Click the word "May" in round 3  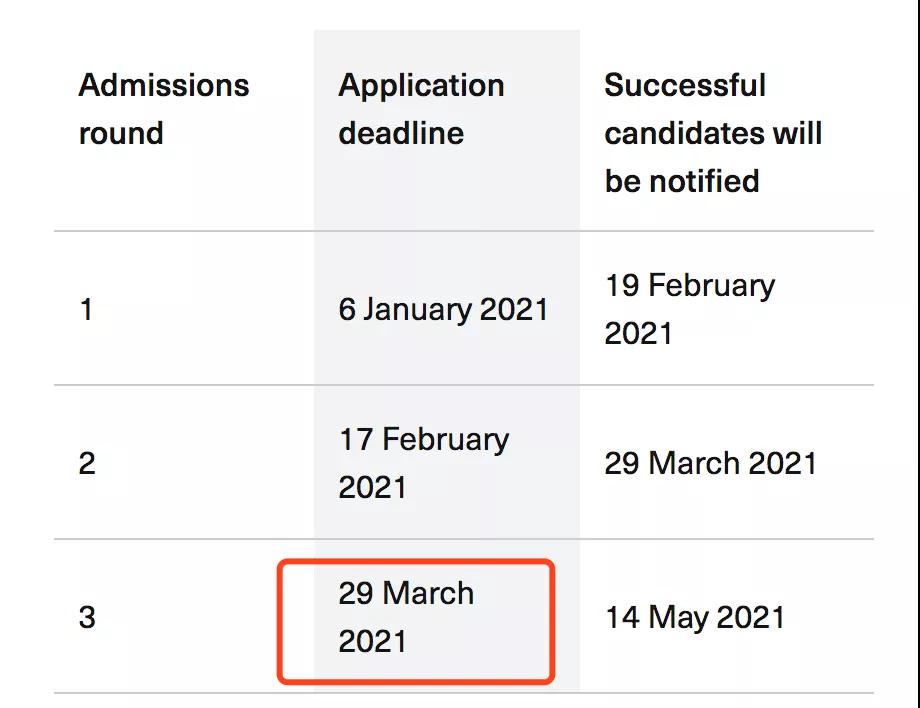click(x=680, y=617)
